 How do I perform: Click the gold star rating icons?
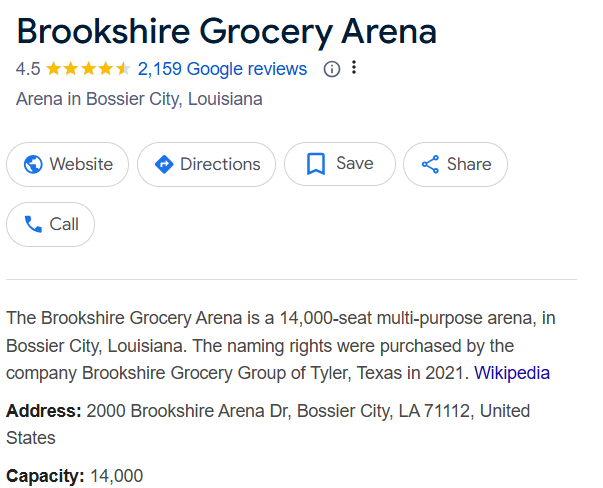[88, 69]
